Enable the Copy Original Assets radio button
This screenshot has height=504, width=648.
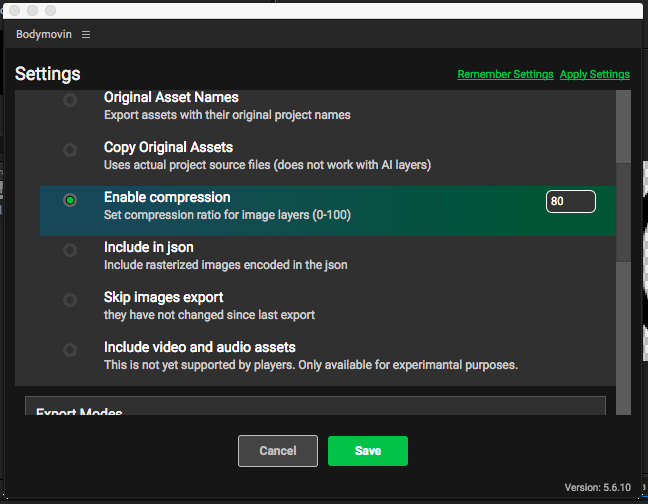click(x=70, y=150)
